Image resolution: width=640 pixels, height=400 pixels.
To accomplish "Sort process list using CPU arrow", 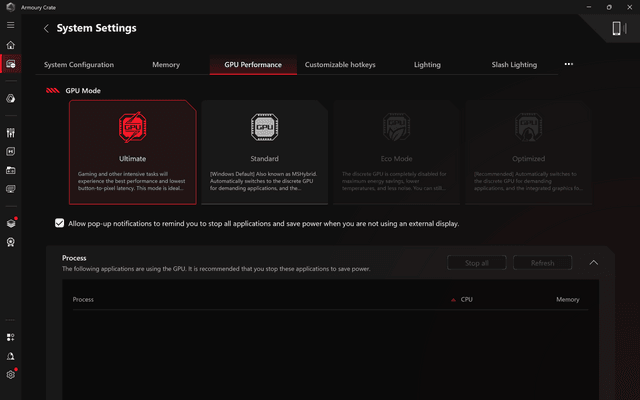I will (453, 300).
